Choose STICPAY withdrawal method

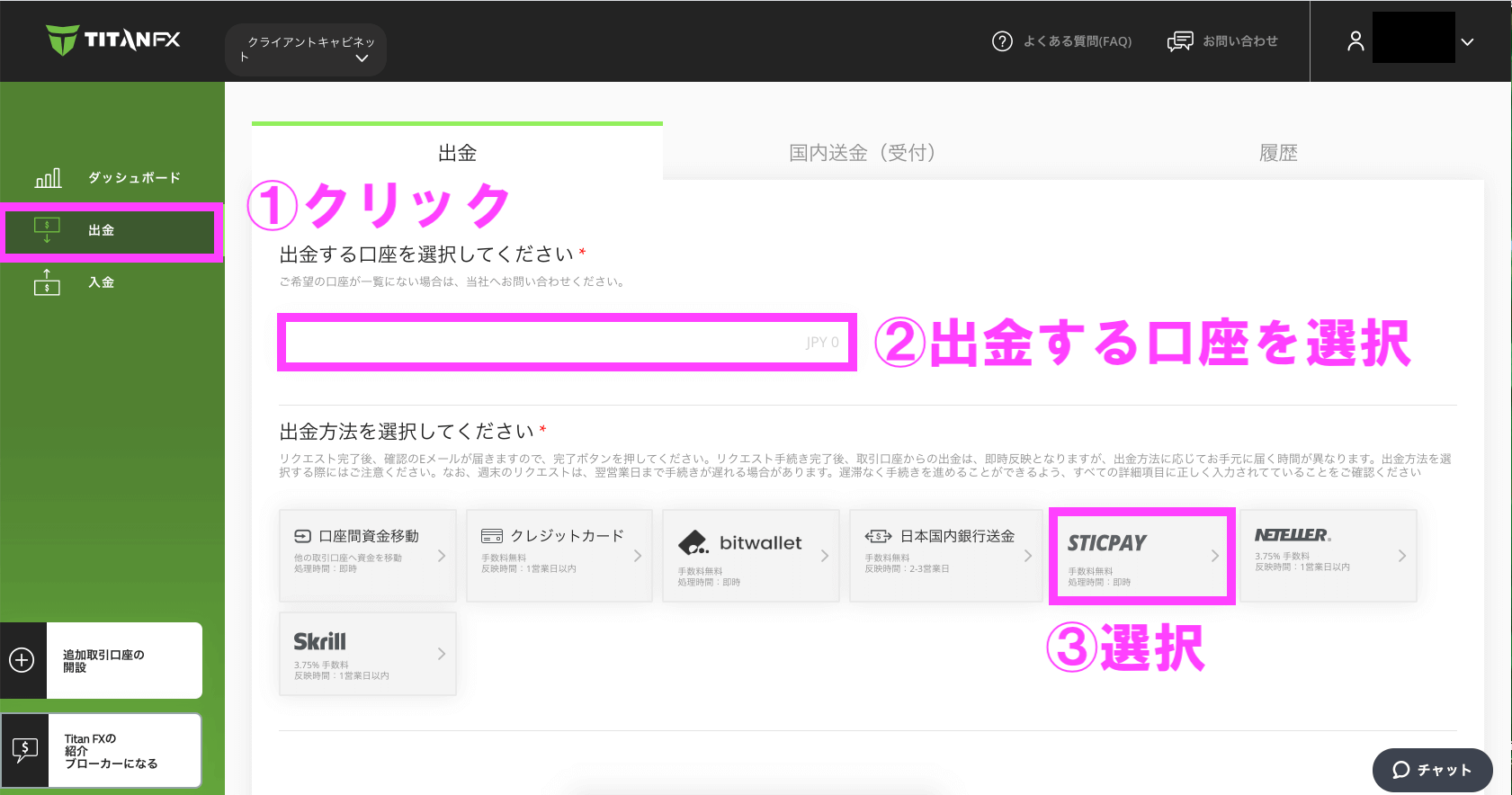[1141, 556]
